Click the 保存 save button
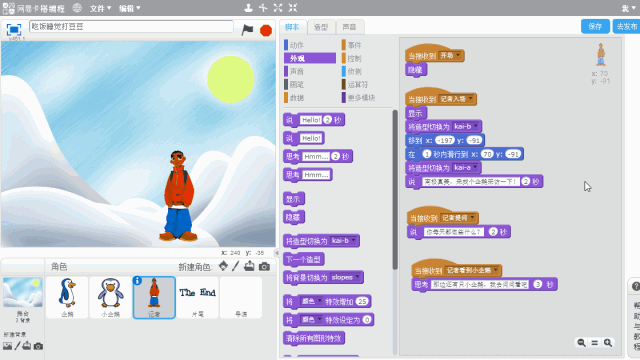The width and height of the screenshot is (640, 360). coord(595,27)
